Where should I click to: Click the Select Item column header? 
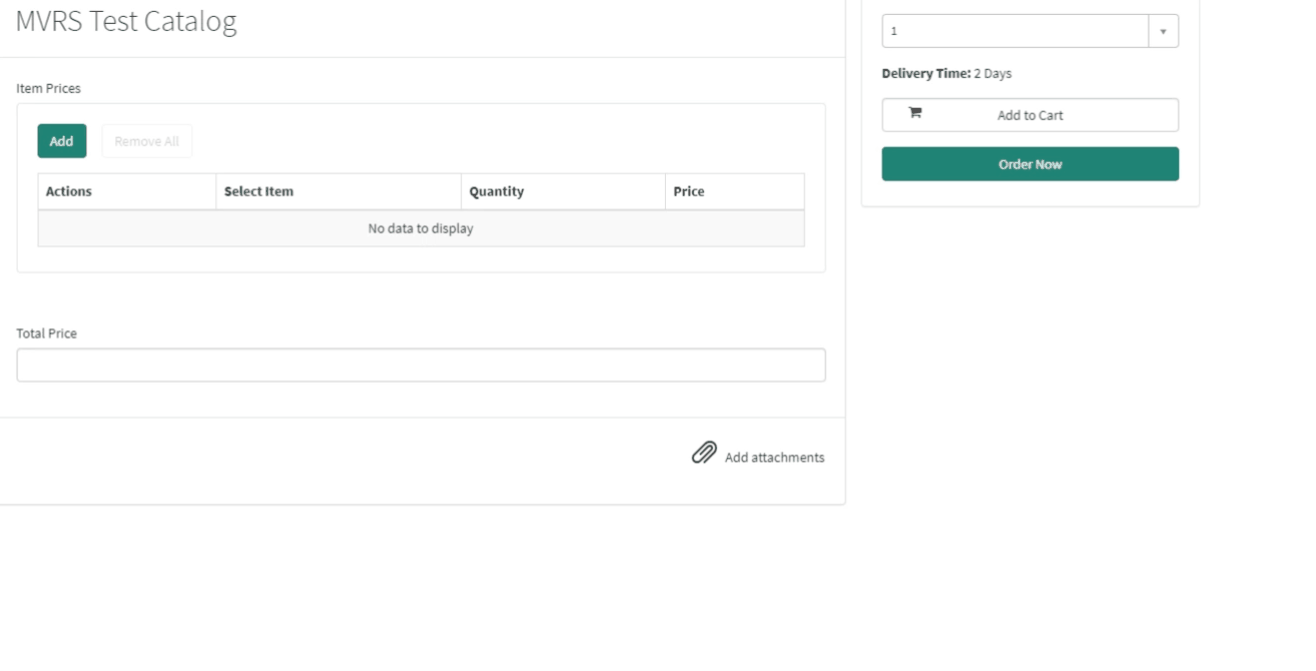pos(260,191)
